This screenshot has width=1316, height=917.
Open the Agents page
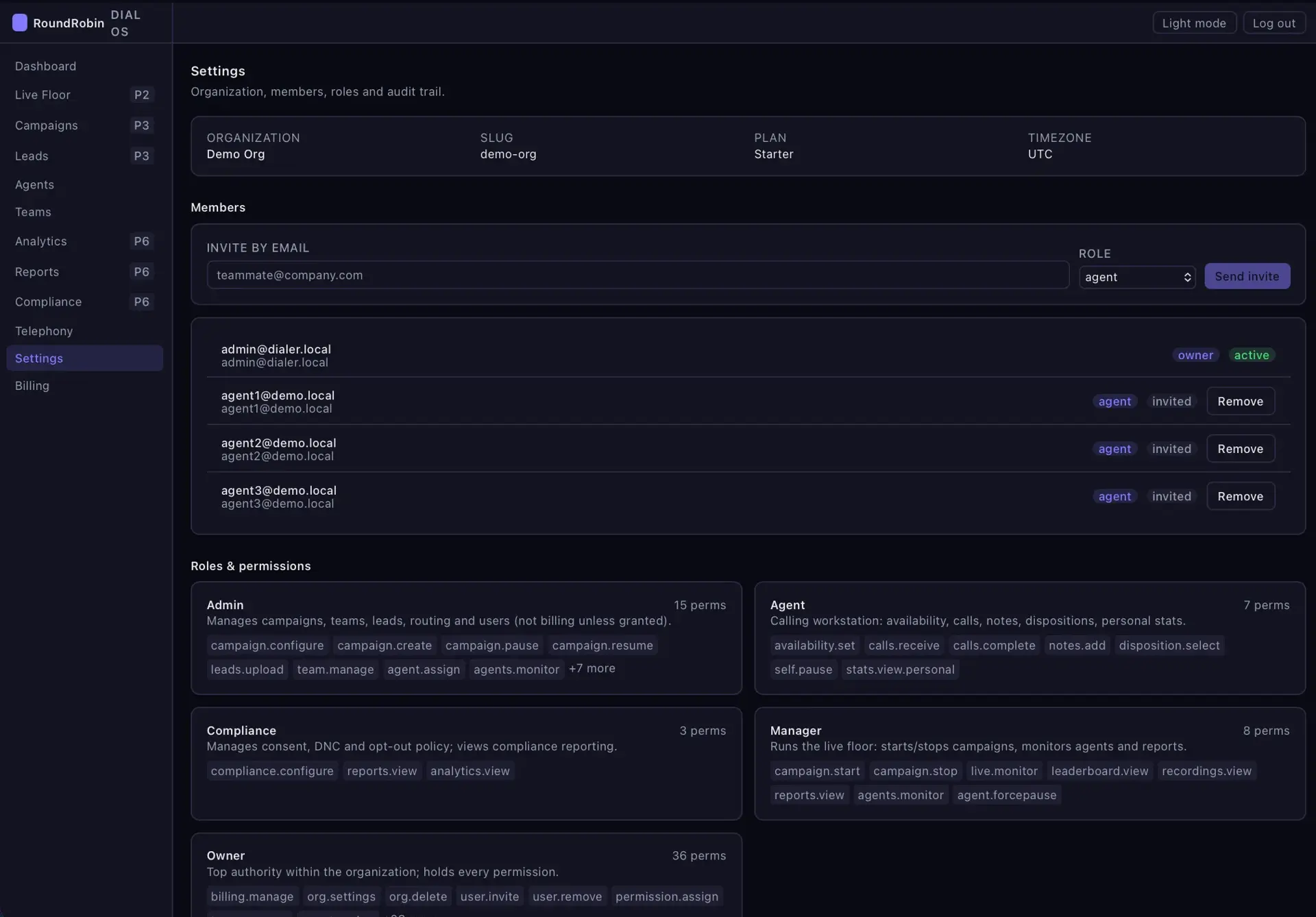pyautogui.click(x=84, y=184)
